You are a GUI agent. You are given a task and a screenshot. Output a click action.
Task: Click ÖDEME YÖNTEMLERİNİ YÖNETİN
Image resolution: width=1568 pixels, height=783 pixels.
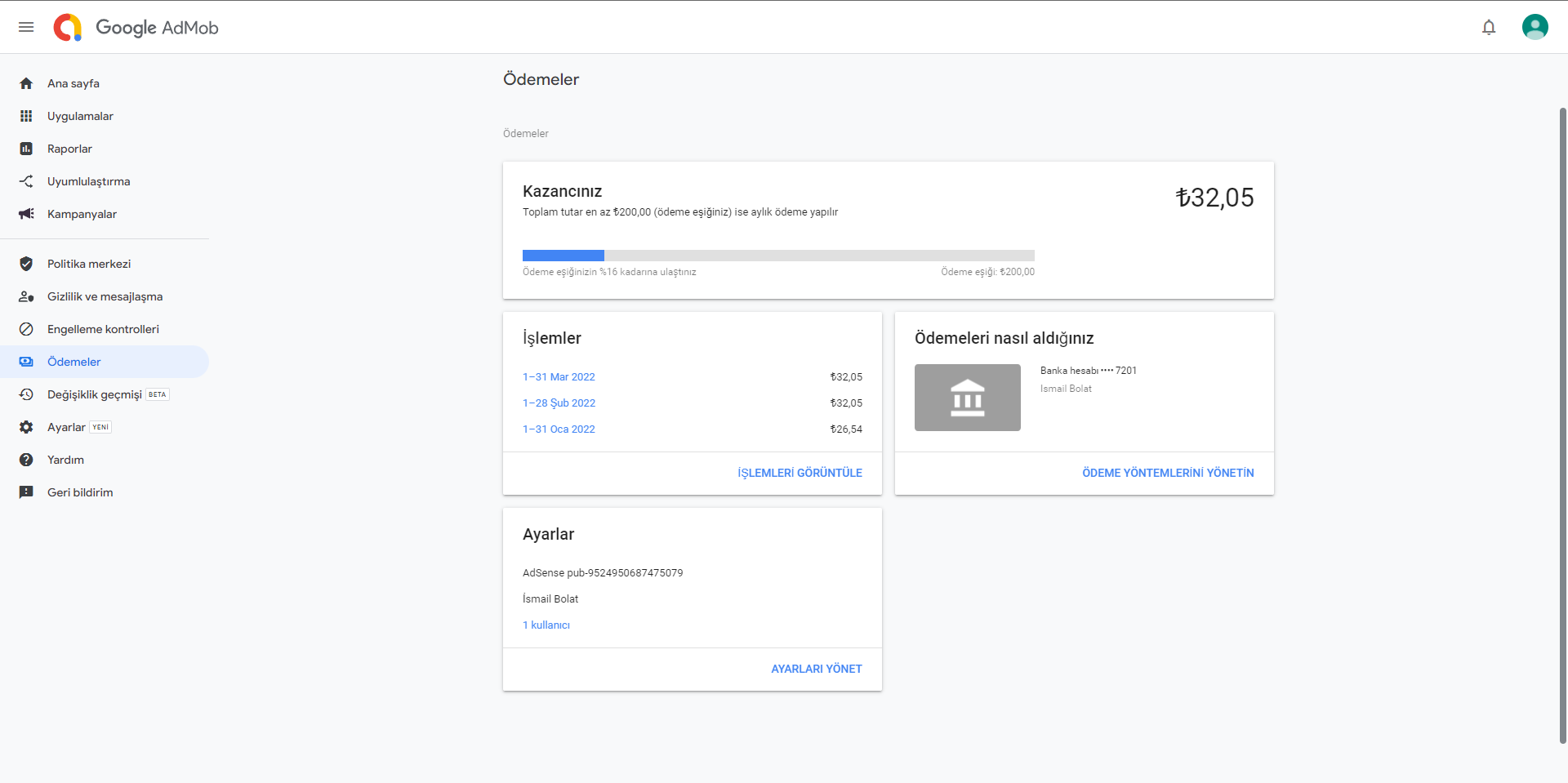point(1168,473)
